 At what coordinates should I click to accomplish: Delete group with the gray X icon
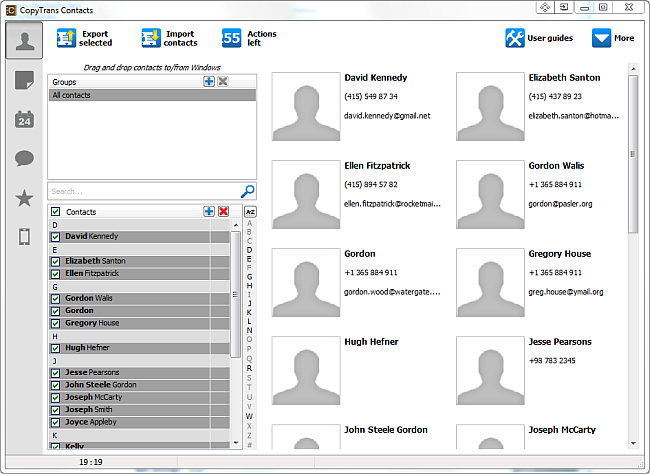tap(223, 81)
